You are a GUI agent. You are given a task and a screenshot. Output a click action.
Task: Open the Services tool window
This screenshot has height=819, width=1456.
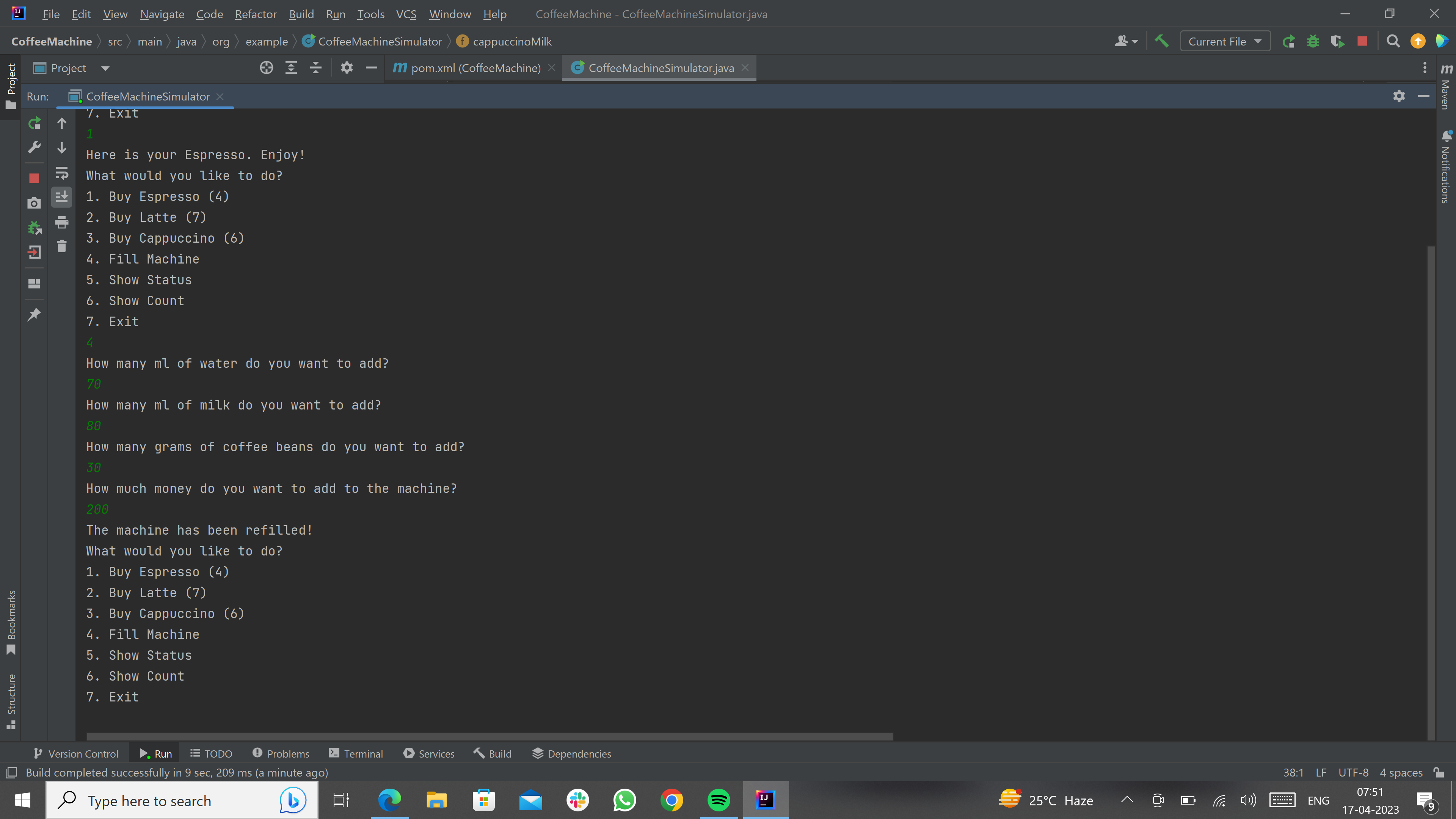(x=428, y=753)
